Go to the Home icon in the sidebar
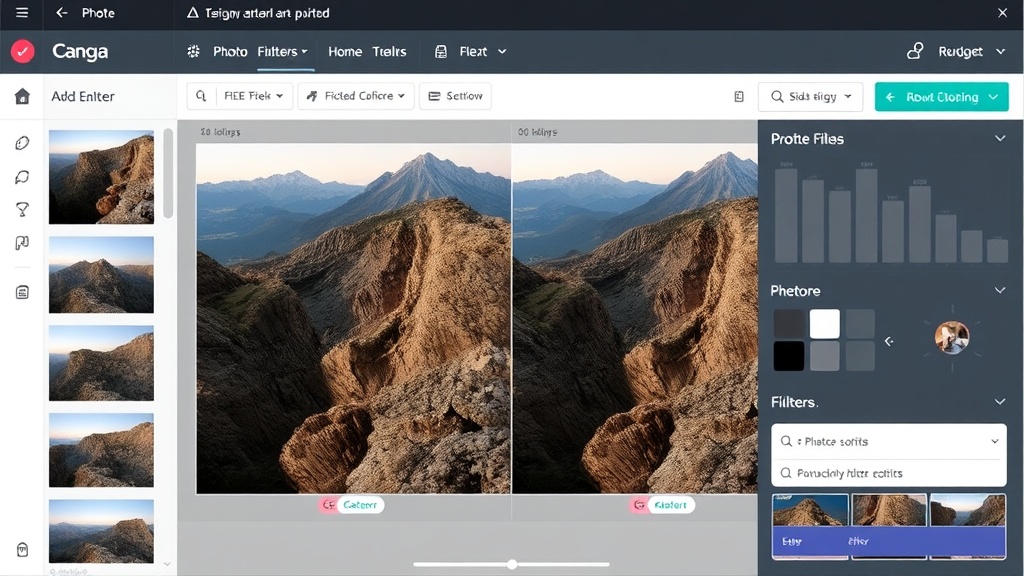This screenshot has width=1024, height=576. 22,97
